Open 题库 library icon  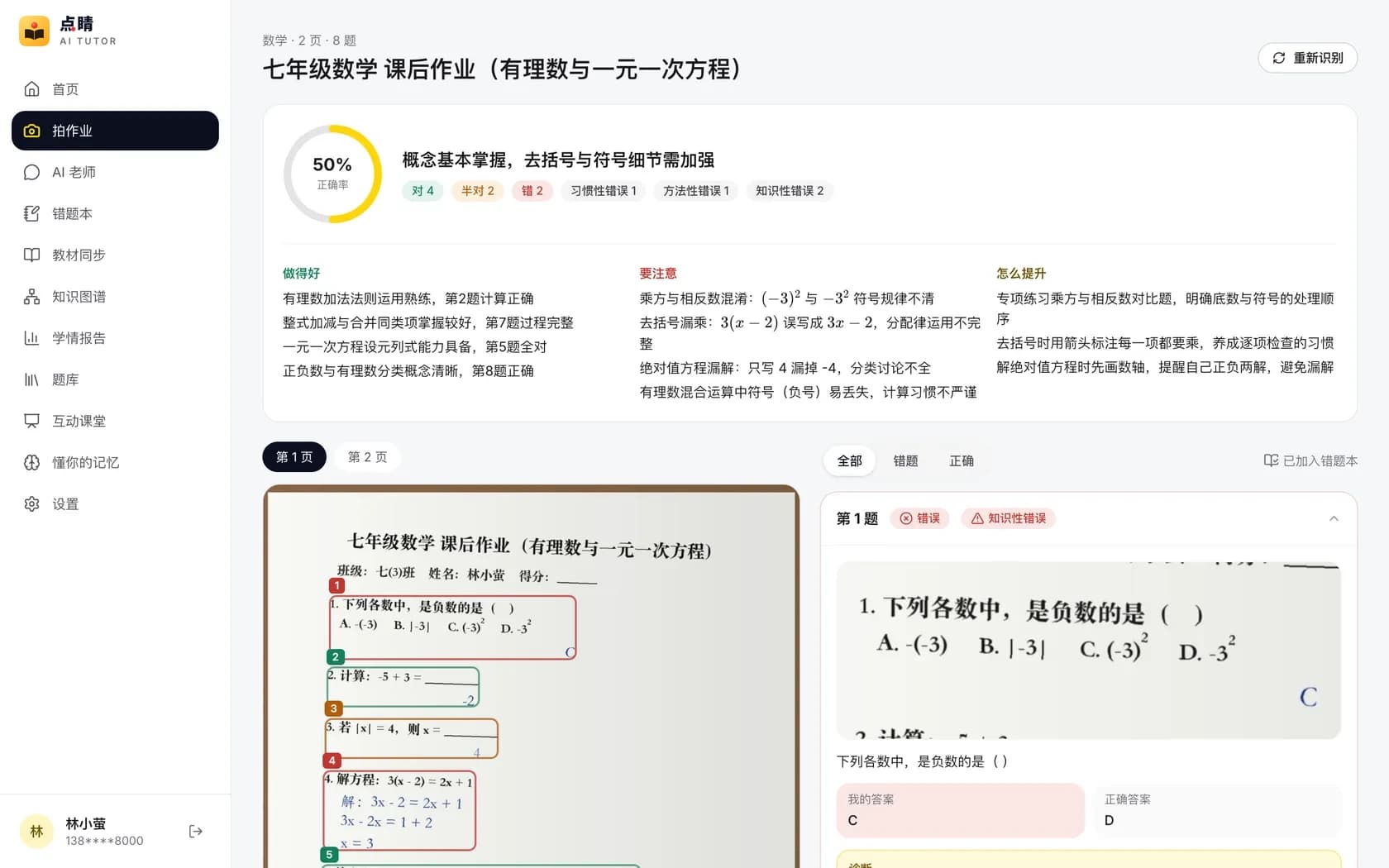(x=31, y=379)
